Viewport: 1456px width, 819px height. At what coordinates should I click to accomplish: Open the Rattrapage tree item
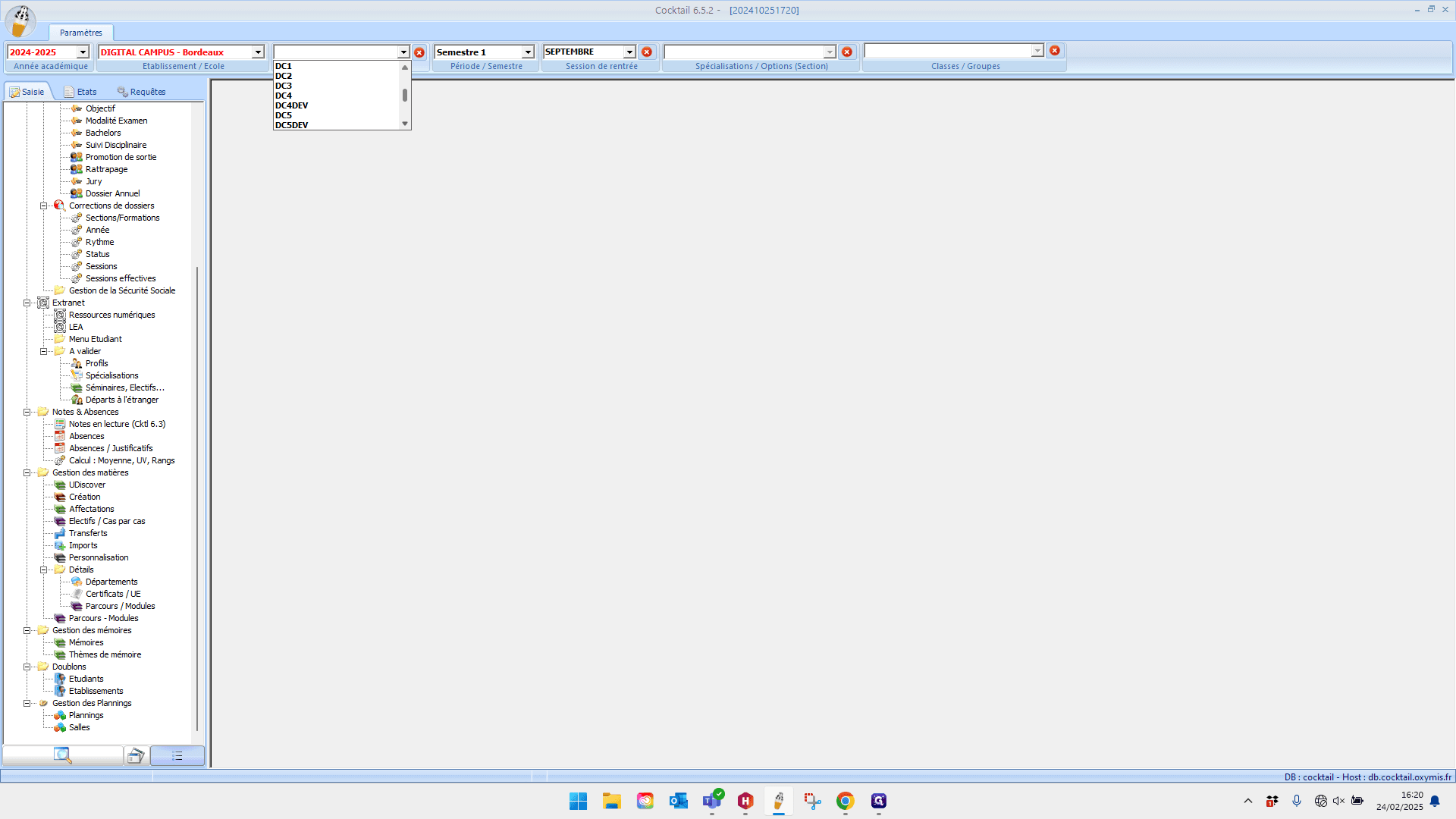tap(106, 169)
